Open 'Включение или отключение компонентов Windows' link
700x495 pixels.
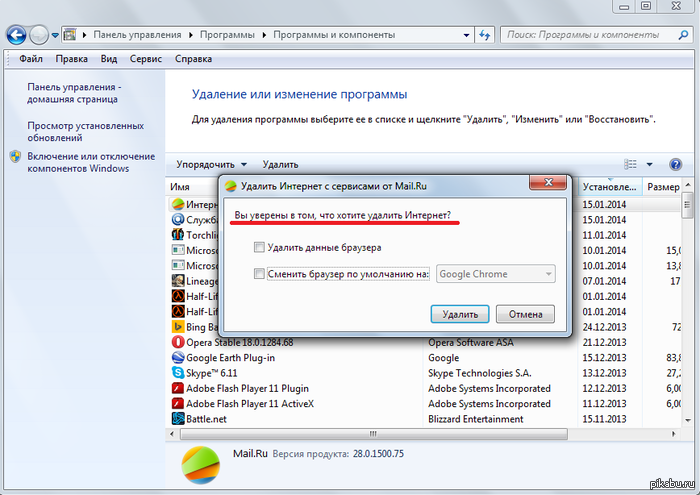[91, 162]
